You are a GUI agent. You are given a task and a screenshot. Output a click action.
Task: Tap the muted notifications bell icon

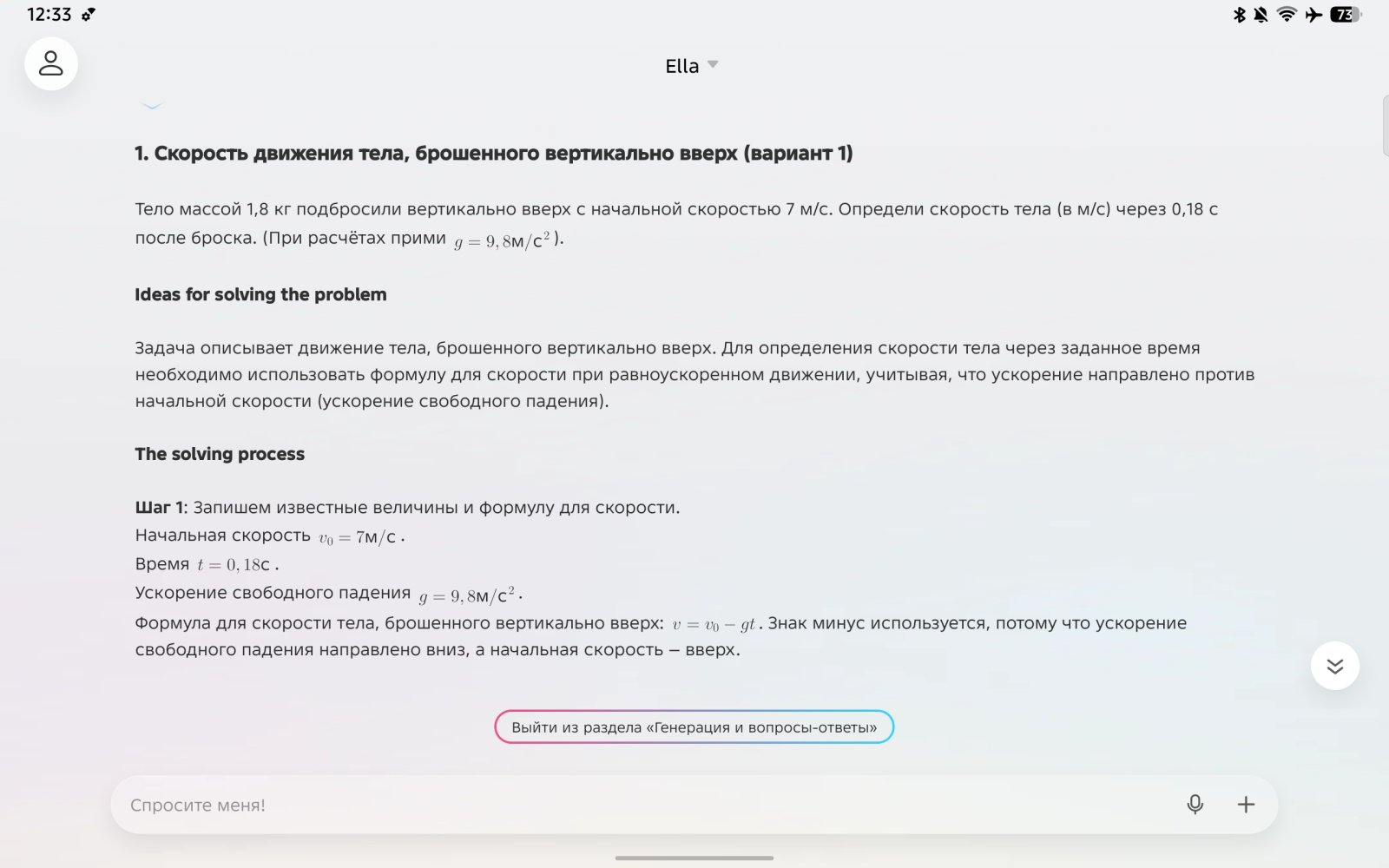tap(1261, 15)
